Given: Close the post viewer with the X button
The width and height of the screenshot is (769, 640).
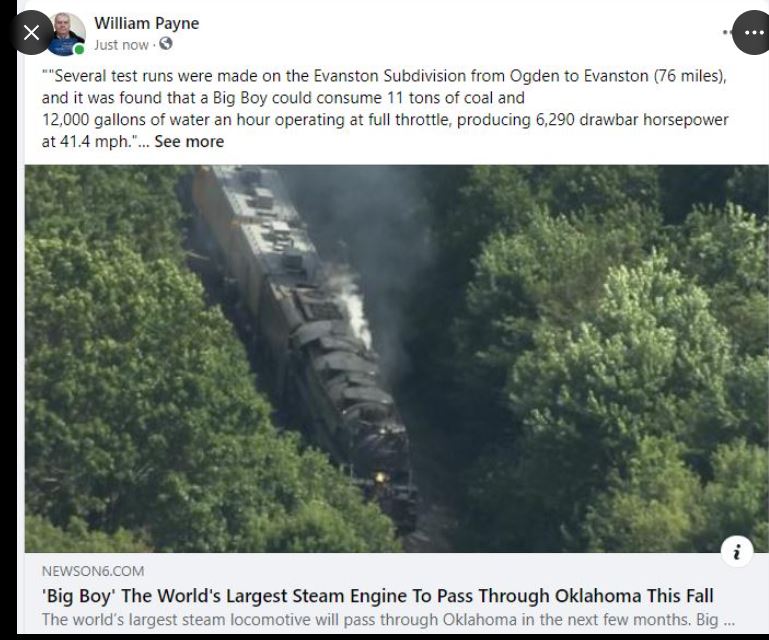Looking at the screenshot, I should tap(31, 33).
